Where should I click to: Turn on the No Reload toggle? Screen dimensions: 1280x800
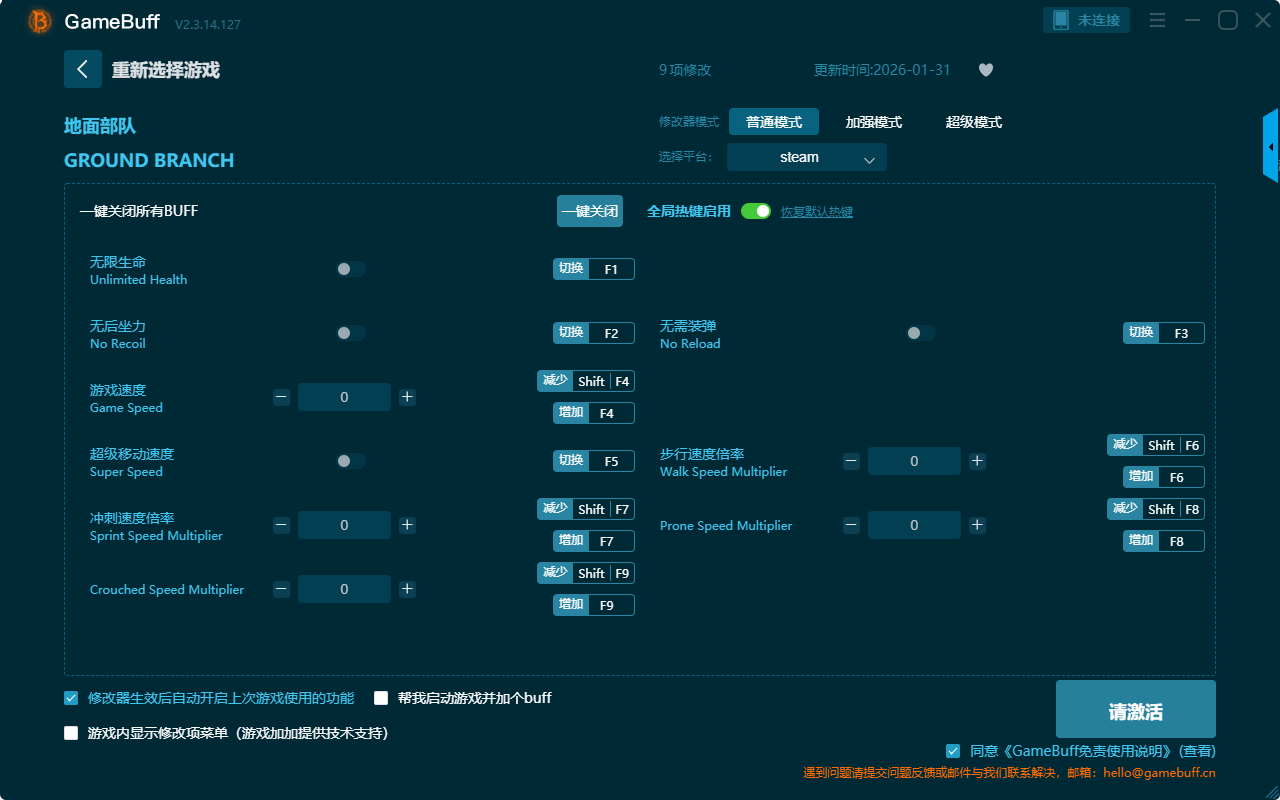pos(920,333)
